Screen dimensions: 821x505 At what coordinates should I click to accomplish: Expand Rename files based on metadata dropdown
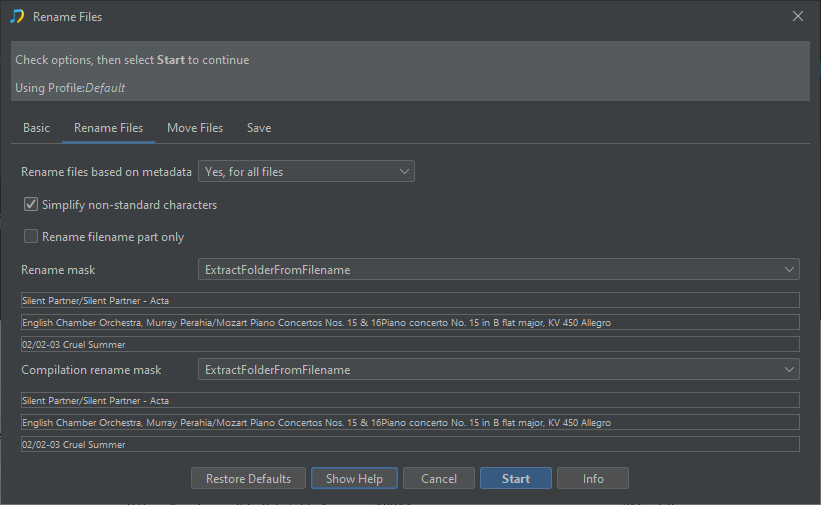point(306,172)
